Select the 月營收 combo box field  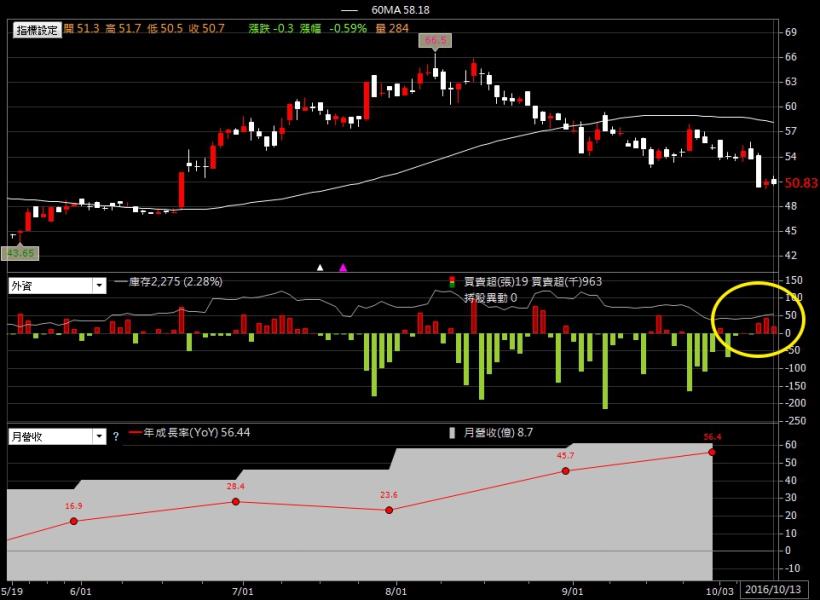(58, 436)
